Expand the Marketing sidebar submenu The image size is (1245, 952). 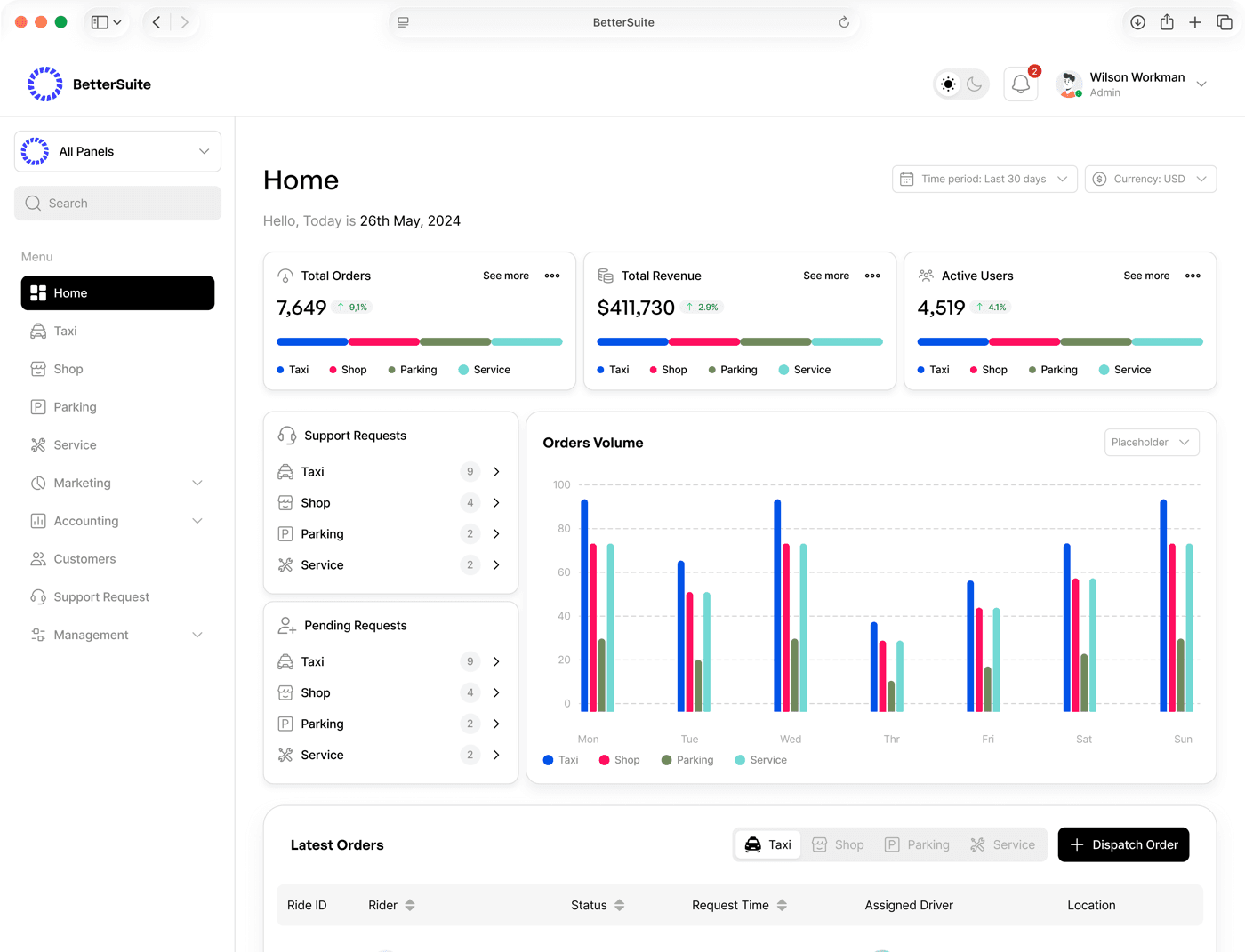pyautogui.click(x=197, y=483)
